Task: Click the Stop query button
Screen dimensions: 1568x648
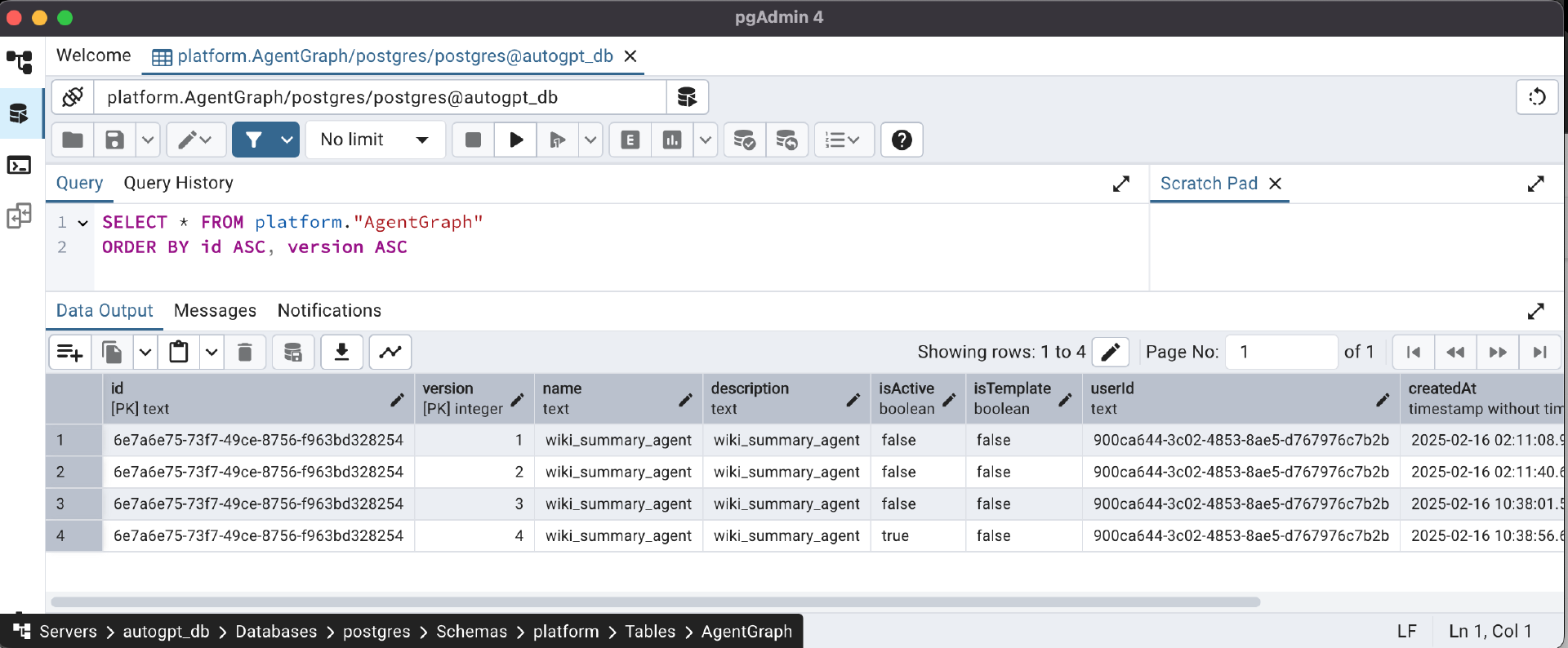Action: coord(473,140)
